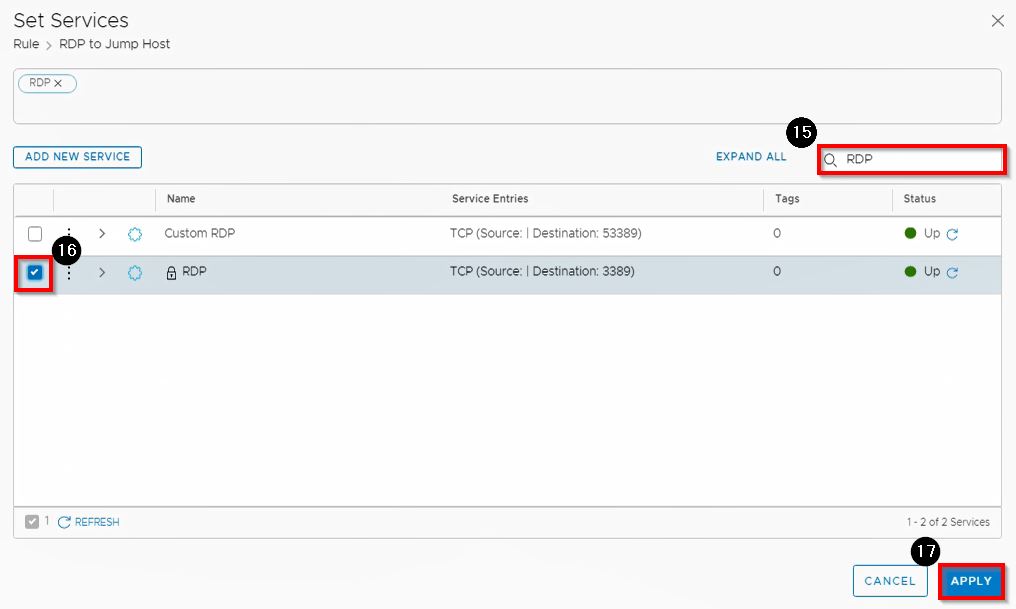Expand the Custom RDP row details
The height and width of the screenshot is (609, 1016).
[x=102, y=234]
